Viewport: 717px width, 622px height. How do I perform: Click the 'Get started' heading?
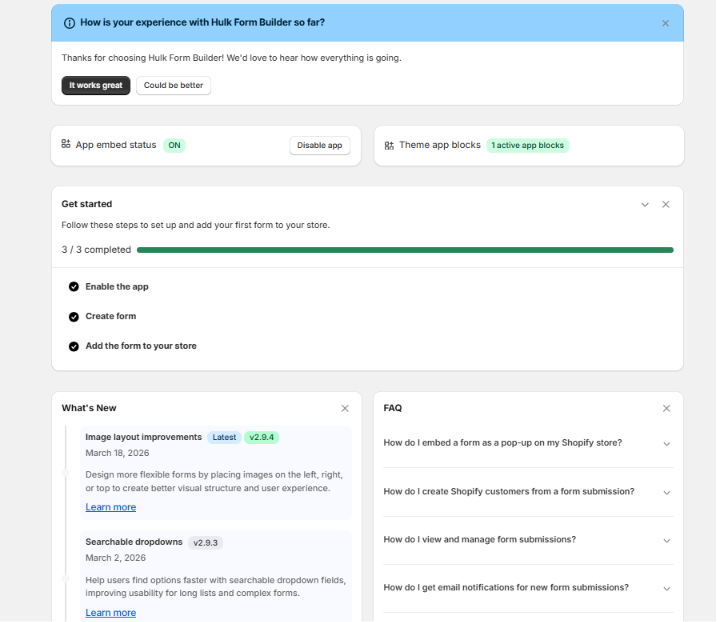[87, 204]
